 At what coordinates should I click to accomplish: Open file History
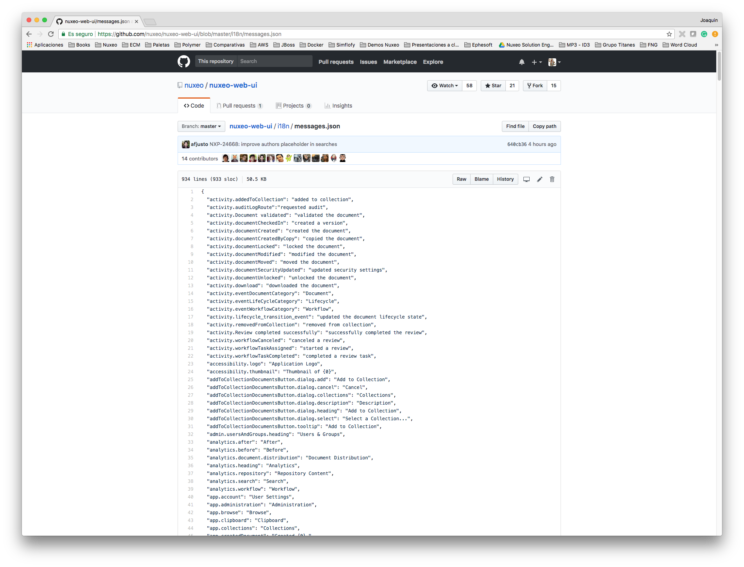coord(505,179)
